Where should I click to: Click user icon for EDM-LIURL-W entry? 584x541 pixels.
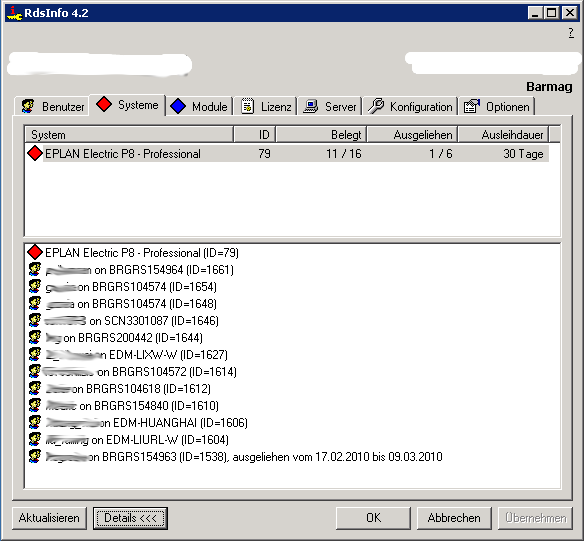pyautogui.click(x=35, y=439)
